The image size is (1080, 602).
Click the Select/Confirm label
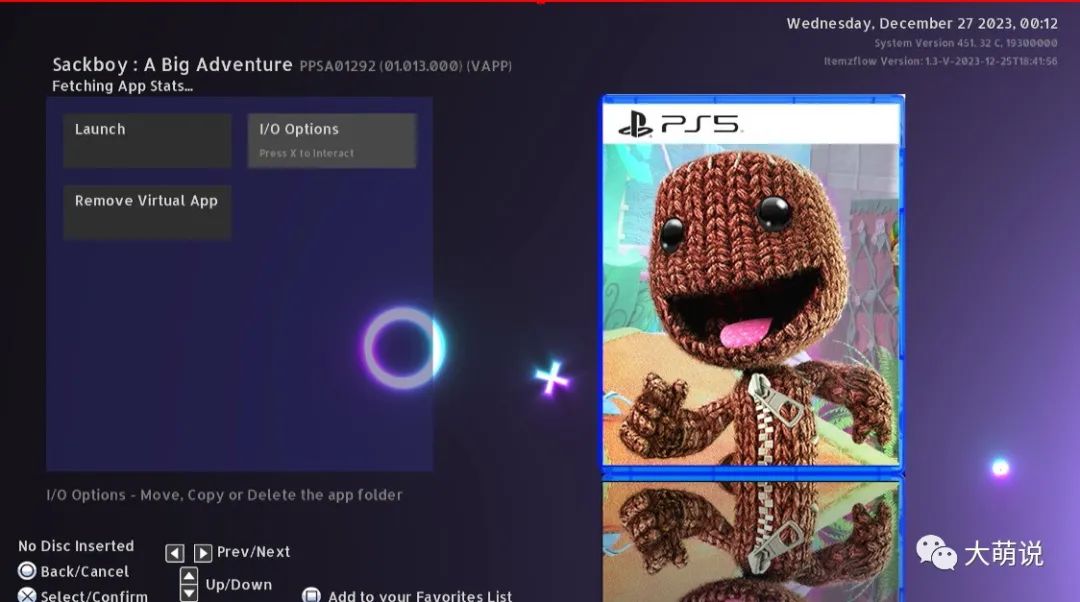pos(94,596)
